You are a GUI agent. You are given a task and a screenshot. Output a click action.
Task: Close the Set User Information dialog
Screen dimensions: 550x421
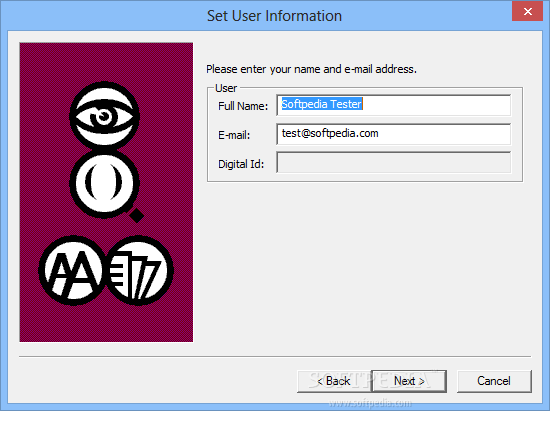tap(528, 12)
